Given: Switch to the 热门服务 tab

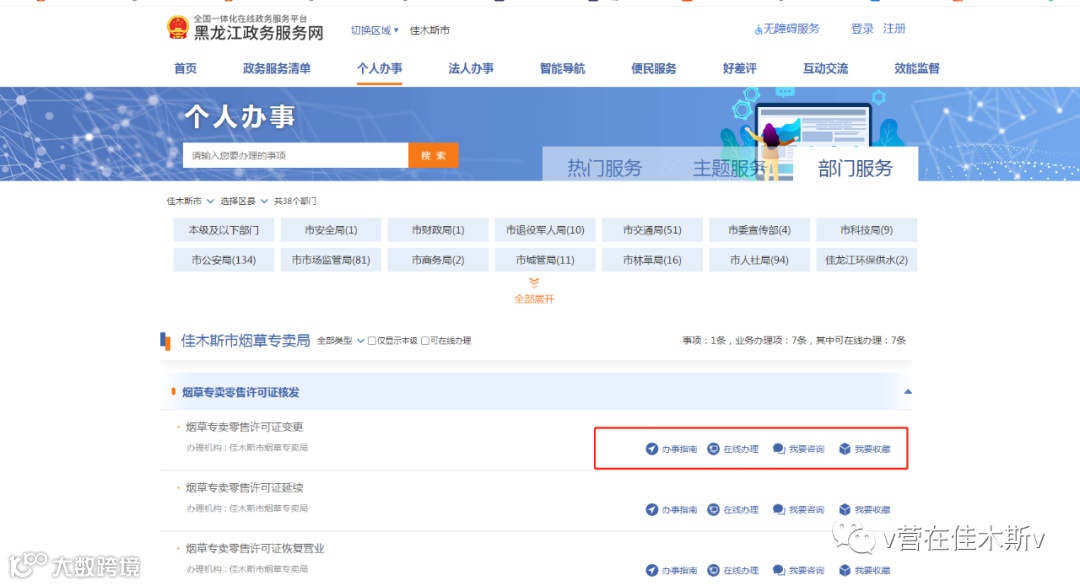Looking at the screenshot, I should click(x=605, y=168).
